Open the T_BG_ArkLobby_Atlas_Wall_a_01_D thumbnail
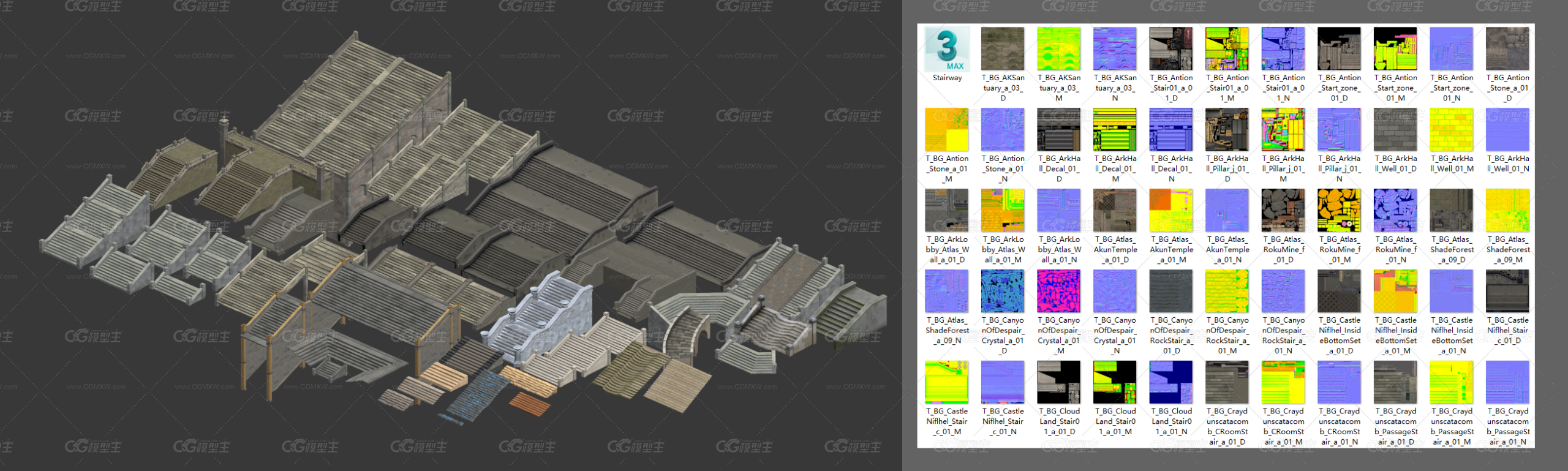Screen dimensions: 1568x471 pos(947,211)
